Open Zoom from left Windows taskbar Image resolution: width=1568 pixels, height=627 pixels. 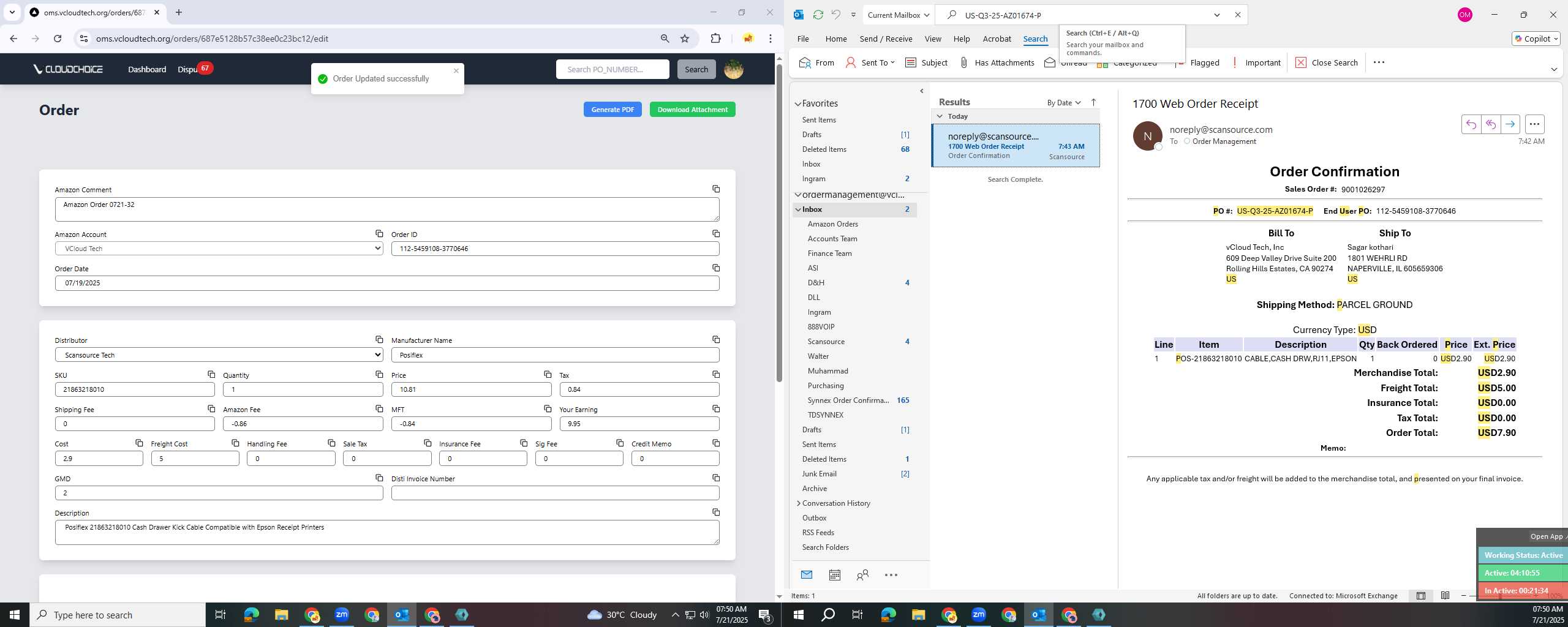(342, 615)
